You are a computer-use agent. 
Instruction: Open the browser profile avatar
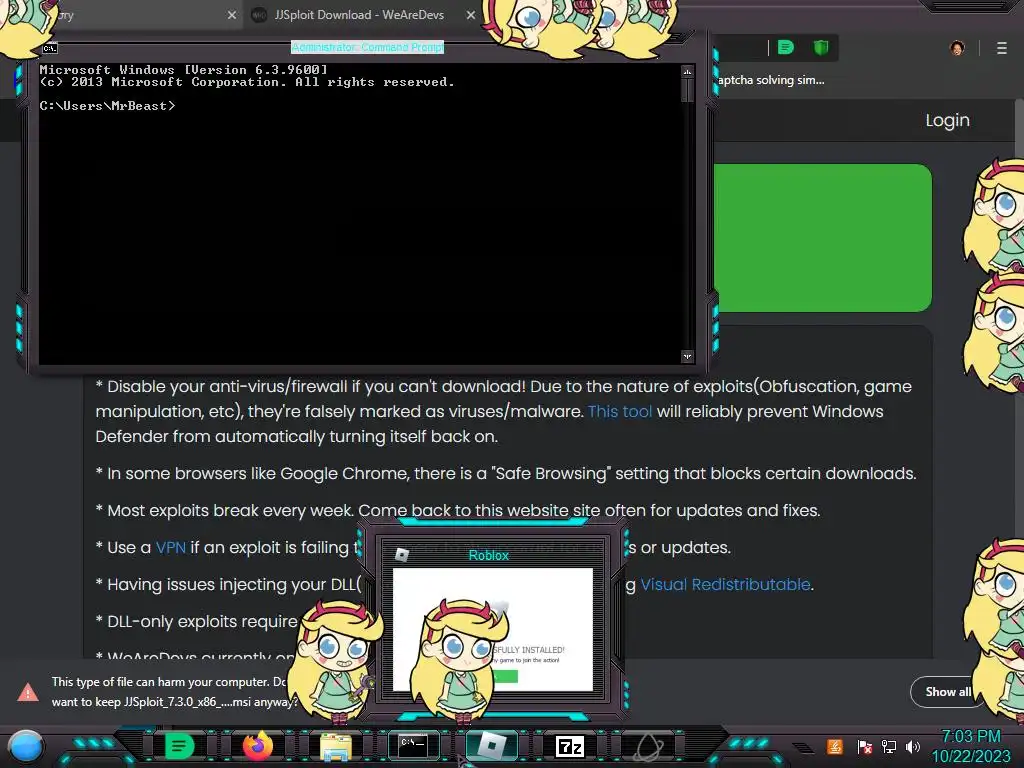point(957,48)
